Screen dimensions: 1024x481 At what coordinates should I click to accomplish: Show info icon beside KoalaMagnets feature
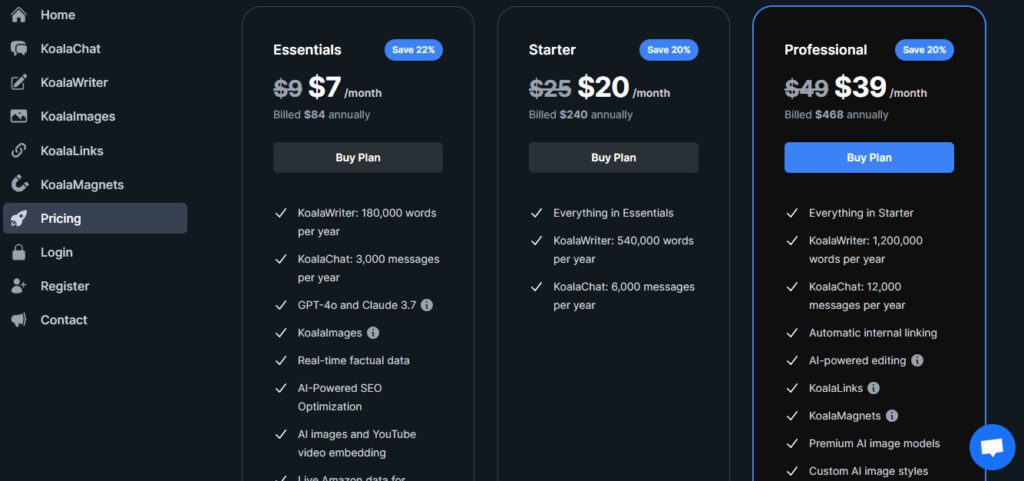pyautogui.click(x=892, y=416)
